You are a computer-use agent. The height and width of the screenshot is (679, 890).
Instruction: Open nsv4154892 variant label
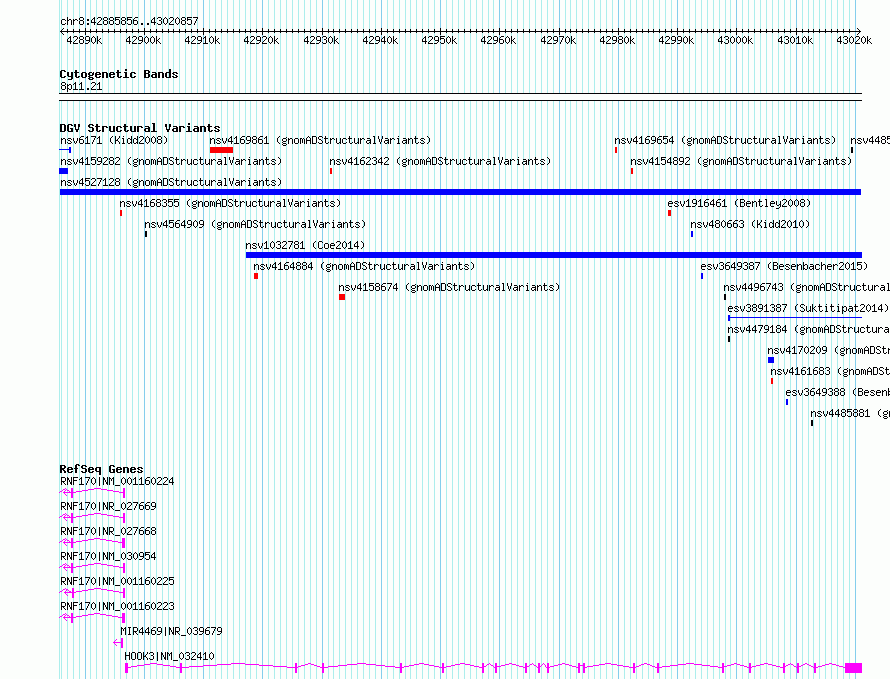click(x=741, y=161)
